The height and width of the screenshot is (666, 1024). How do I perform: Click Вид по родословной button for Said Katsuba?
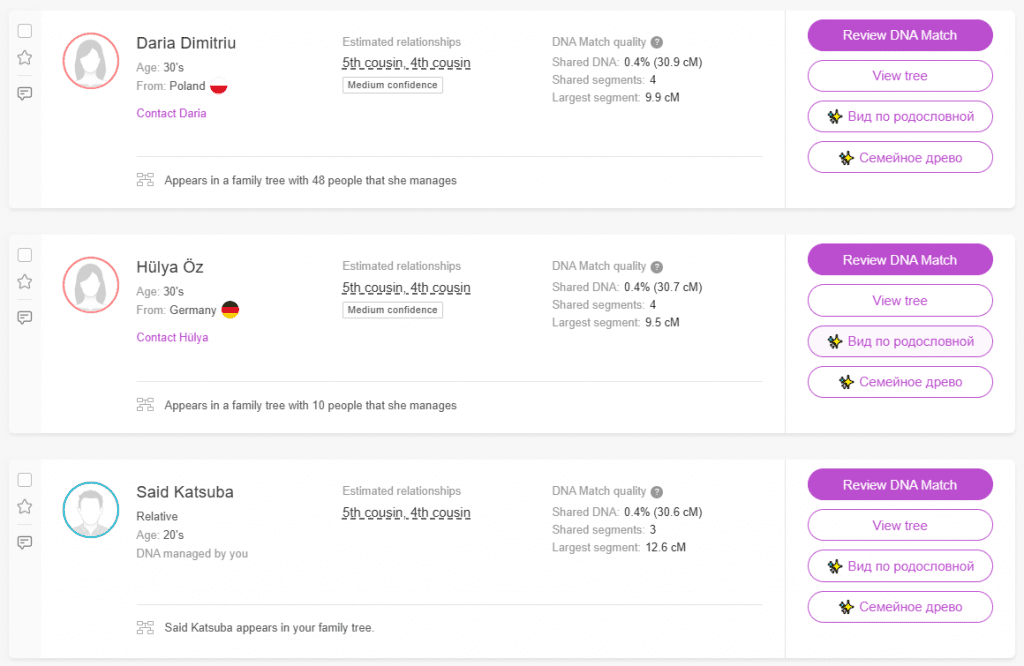pyautogui.click(x=900, y=566)
